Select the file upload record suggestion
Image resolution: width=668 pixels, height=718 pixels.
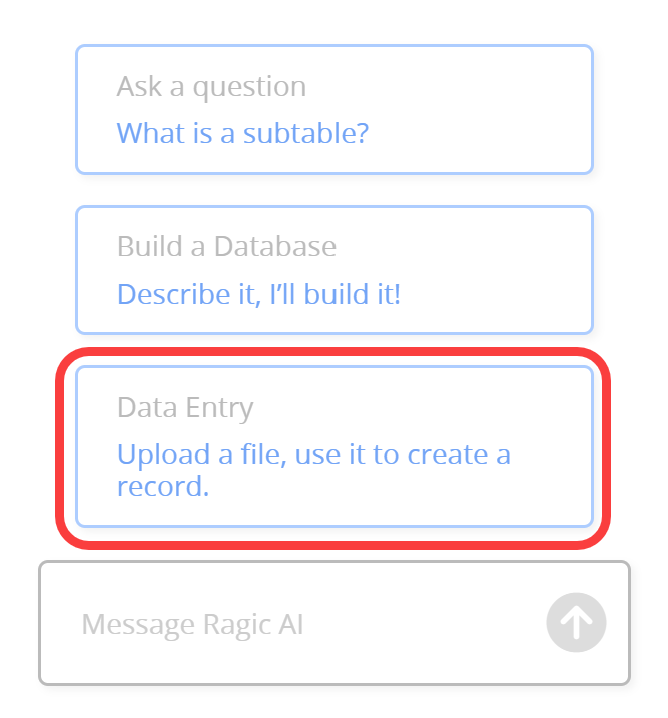(313, 469)
